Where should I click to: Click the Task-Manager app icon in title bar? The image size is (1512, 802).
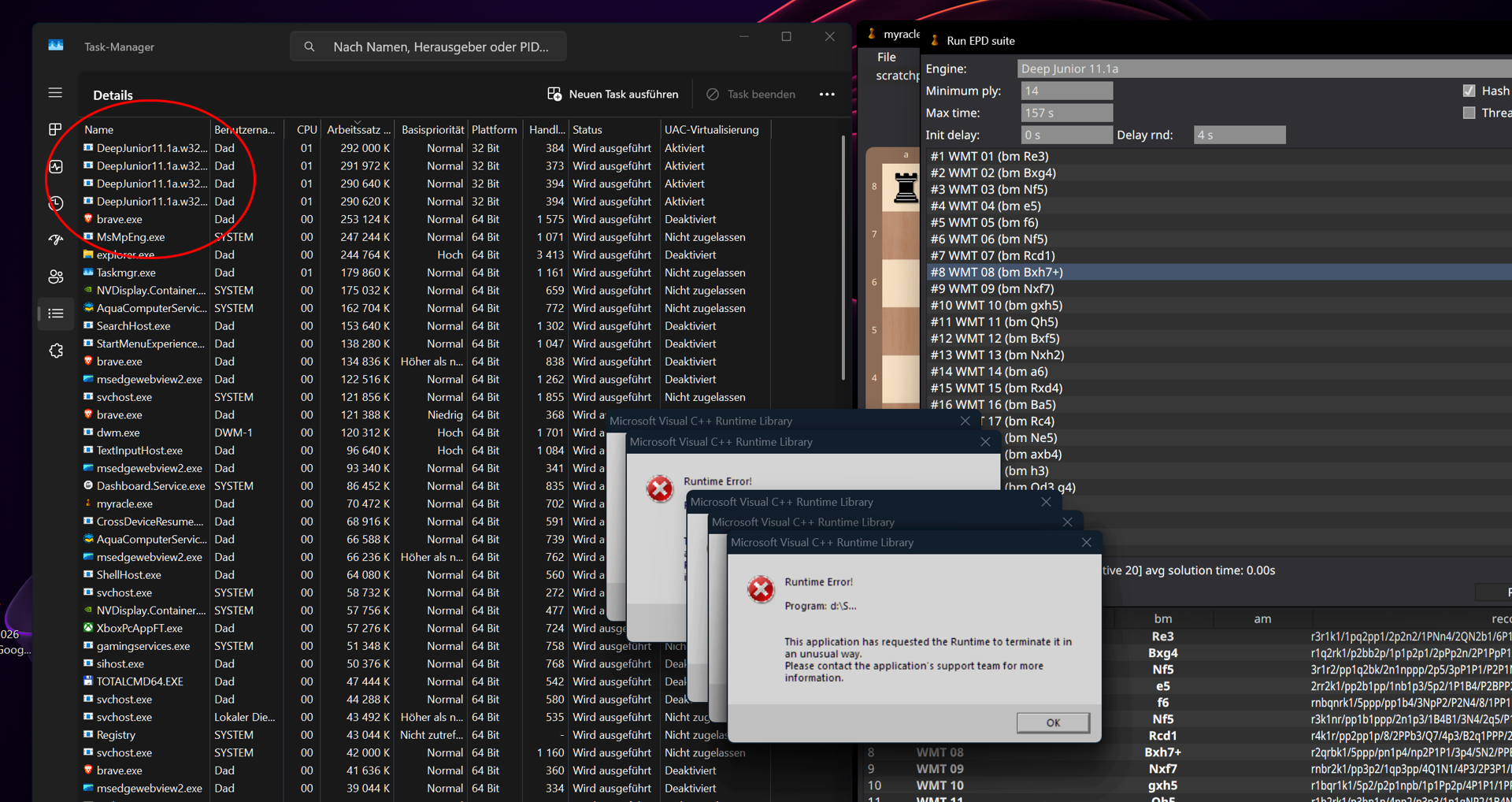56,46
